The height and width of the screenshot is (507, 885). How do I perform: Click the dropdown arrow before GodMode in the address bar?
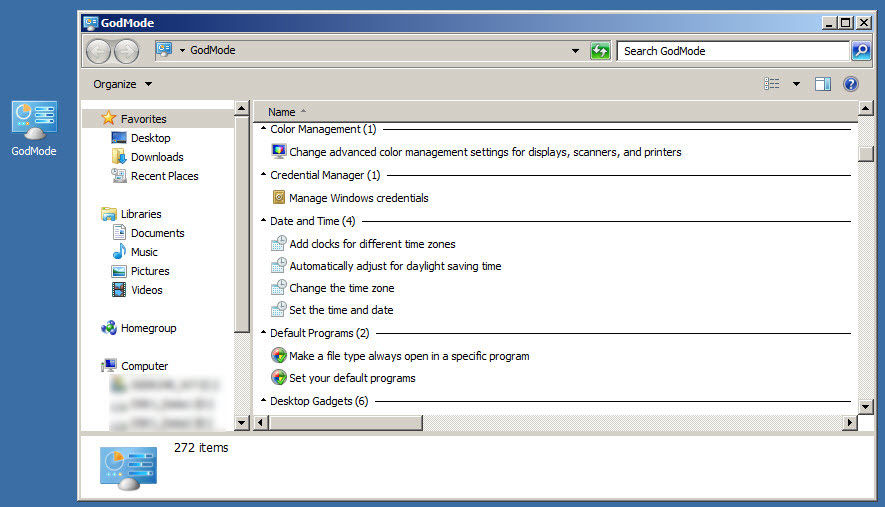[182, 50]
